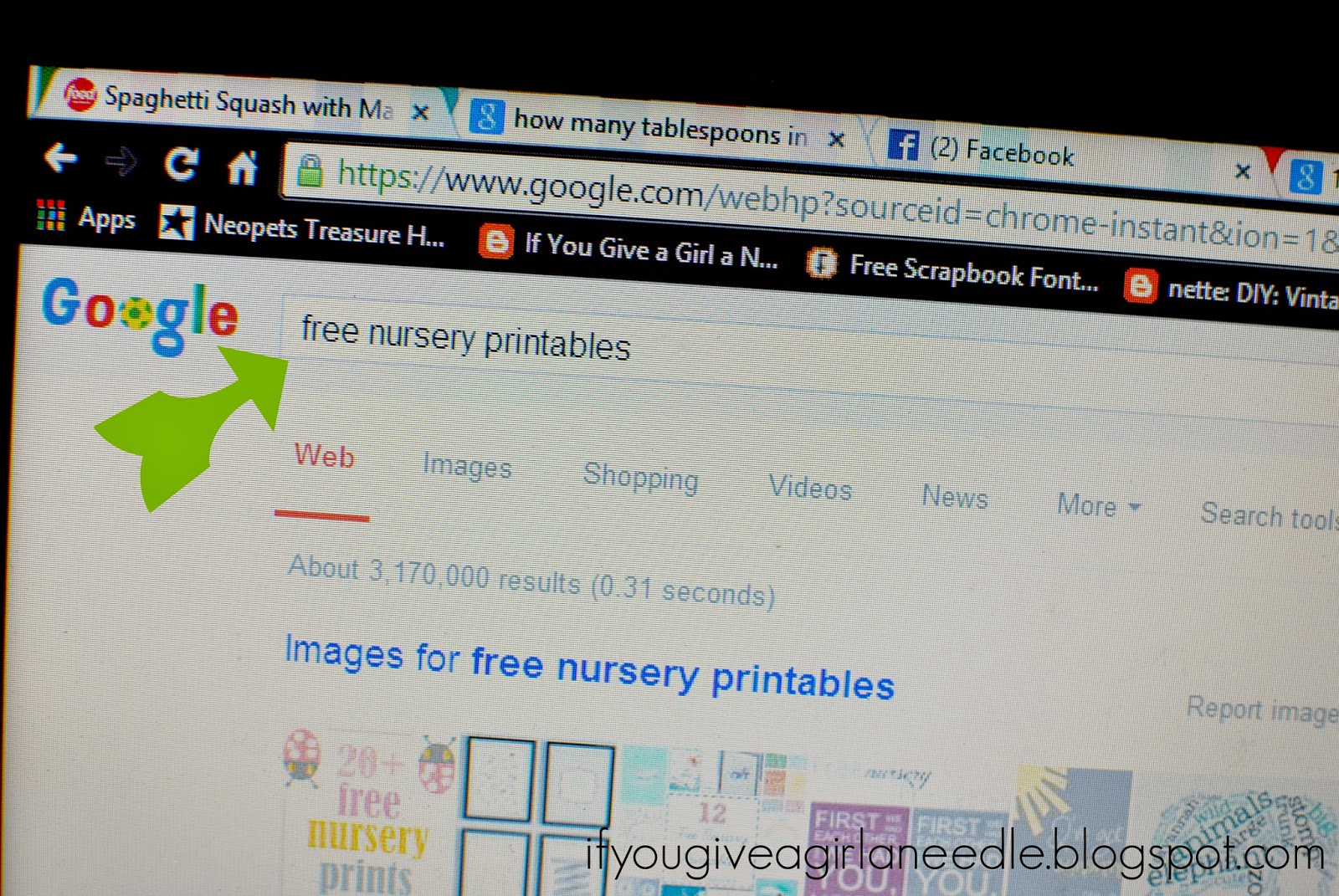Close the Spaghetti Squash tab

tap(421, 112)
